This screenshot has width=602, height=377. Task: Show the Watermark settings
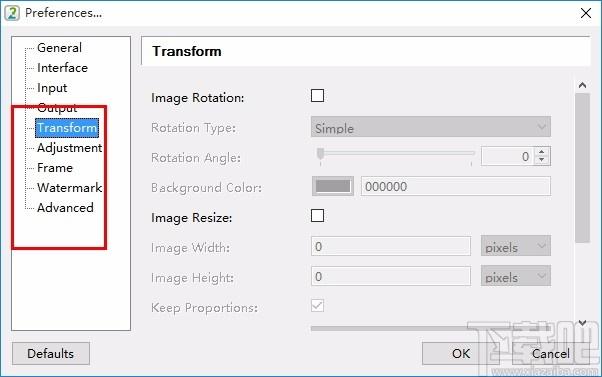tap(69, 188)
